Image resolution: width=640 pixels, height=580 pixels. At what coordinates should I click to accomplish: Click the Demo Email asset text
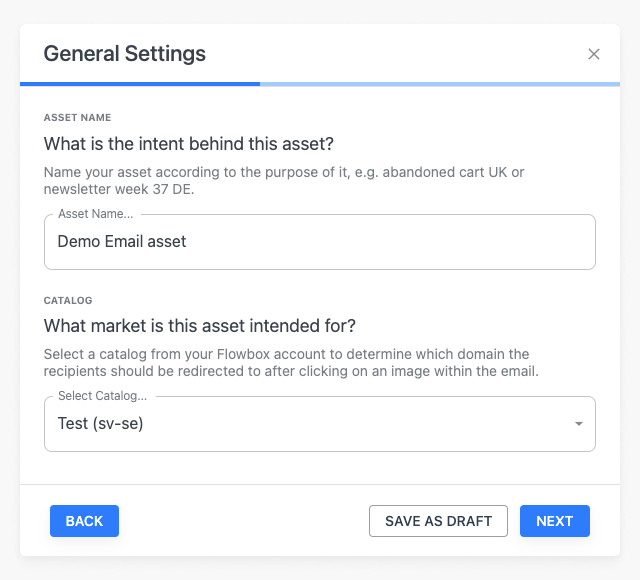(x=122, y=241)
